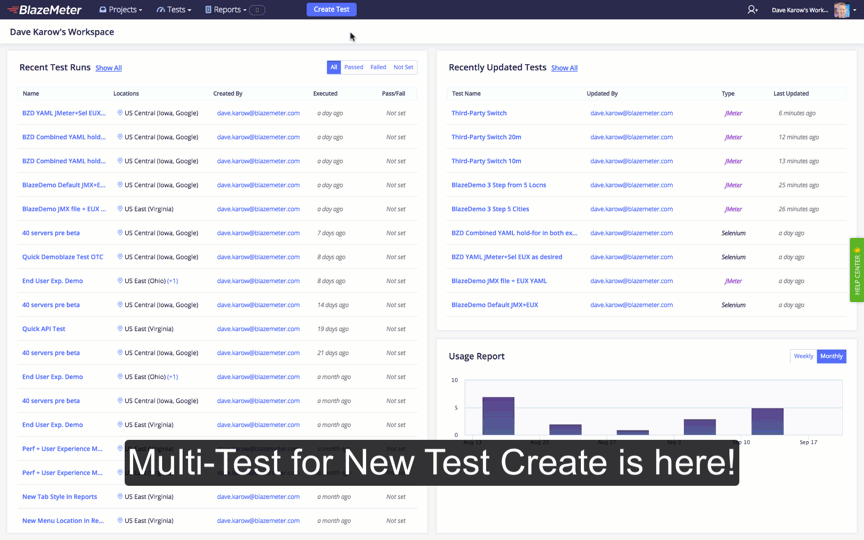The width and height of the screenshot is (864, 540).
Task: Select the Failed filter tab
Action: [x=378, y=67]
